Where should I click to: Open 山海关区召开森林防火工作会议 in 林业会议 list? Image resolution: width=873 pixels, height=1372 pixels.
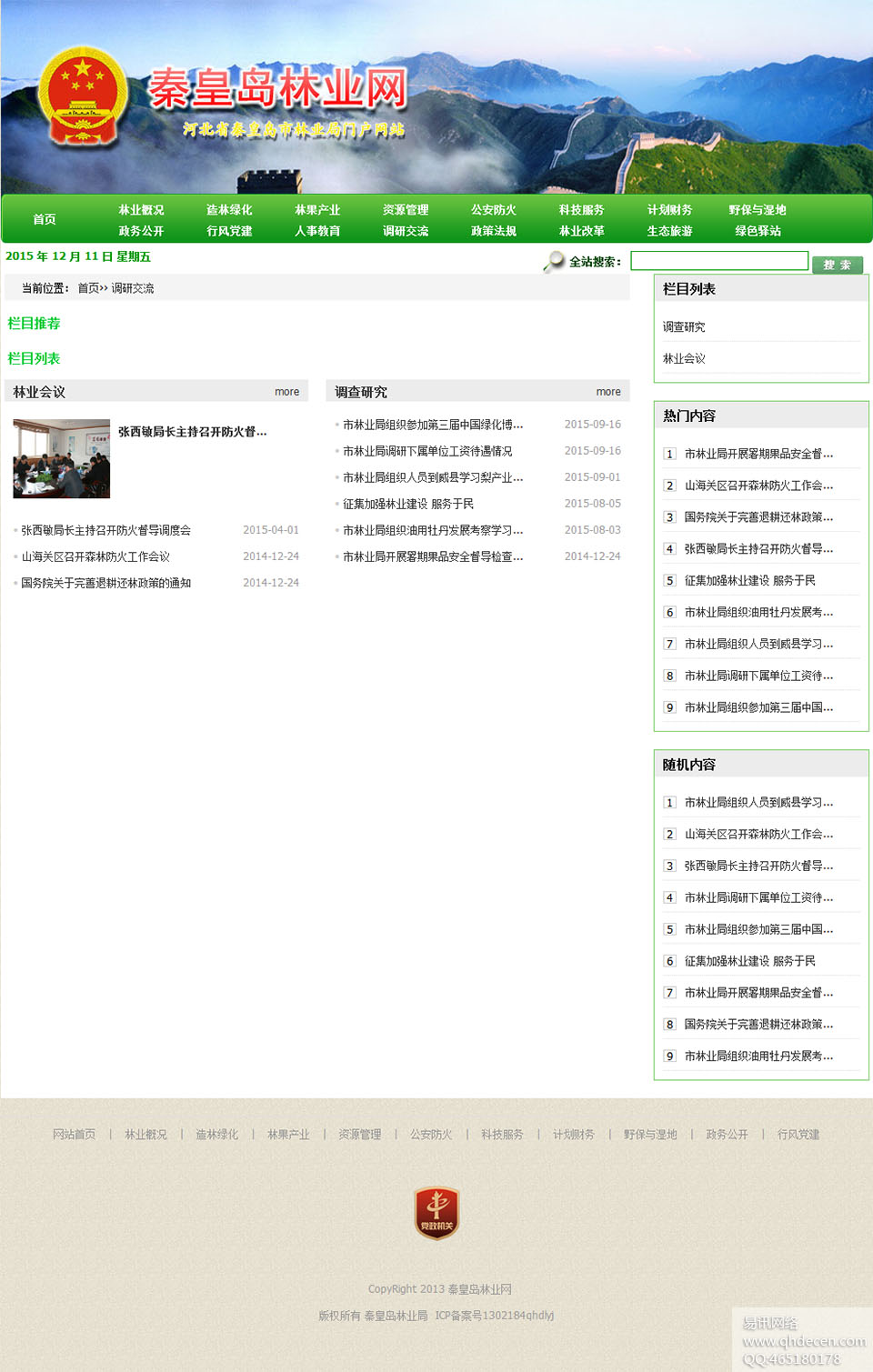[x=95, y=556]
